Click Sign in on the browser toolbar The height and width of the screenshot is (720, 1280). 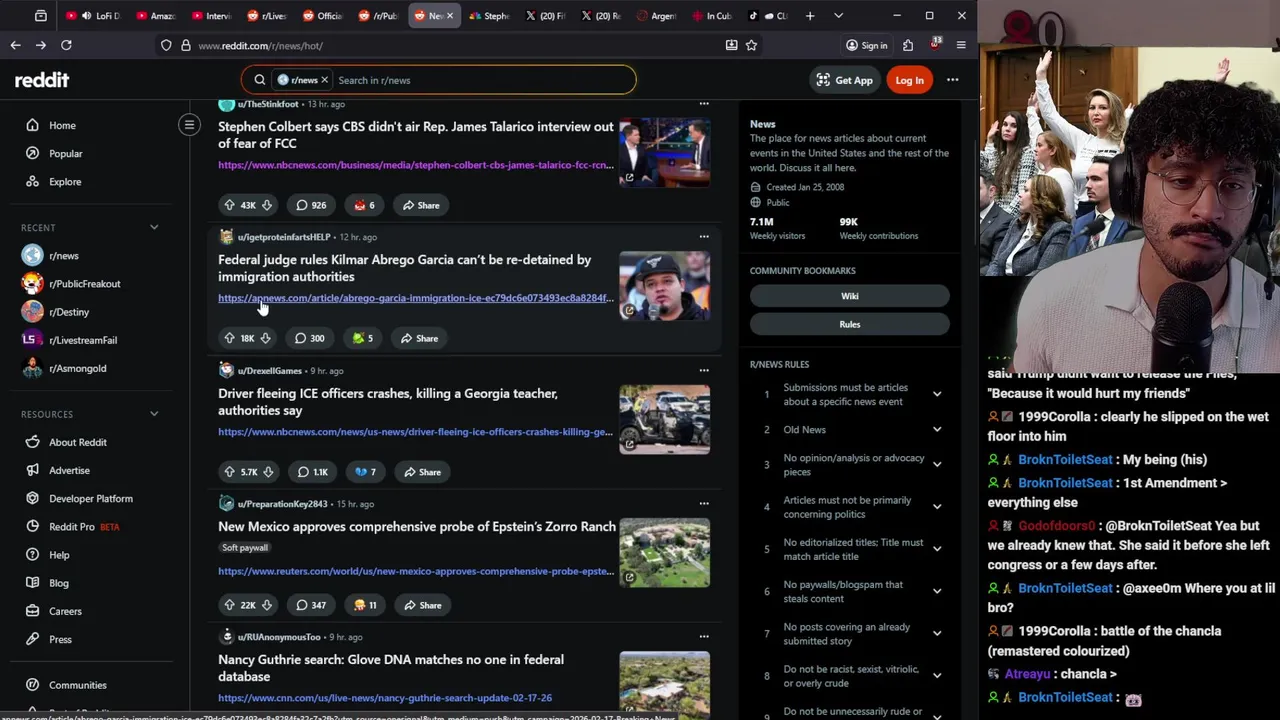(x=866, y=45)
